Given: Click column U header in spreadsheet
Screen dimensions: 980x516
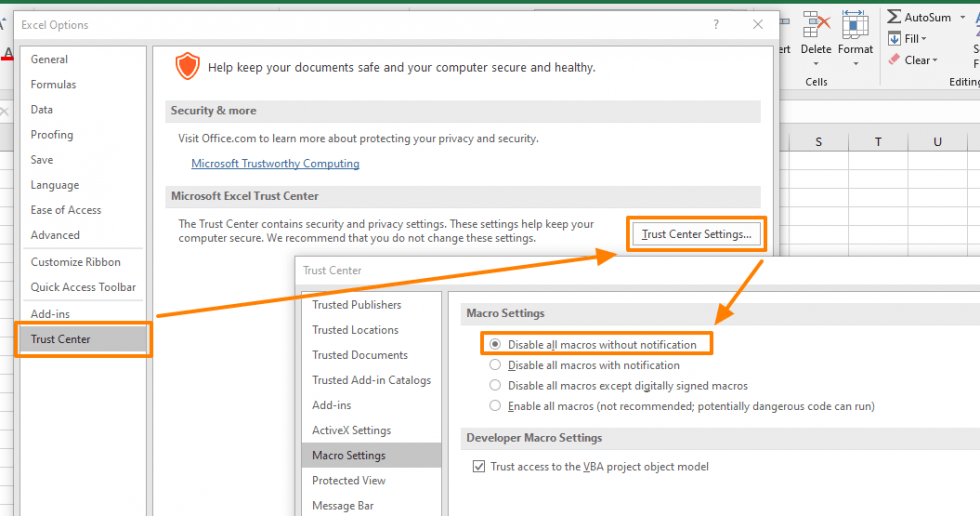Looking at the screenshot, I should coord(937,142).
